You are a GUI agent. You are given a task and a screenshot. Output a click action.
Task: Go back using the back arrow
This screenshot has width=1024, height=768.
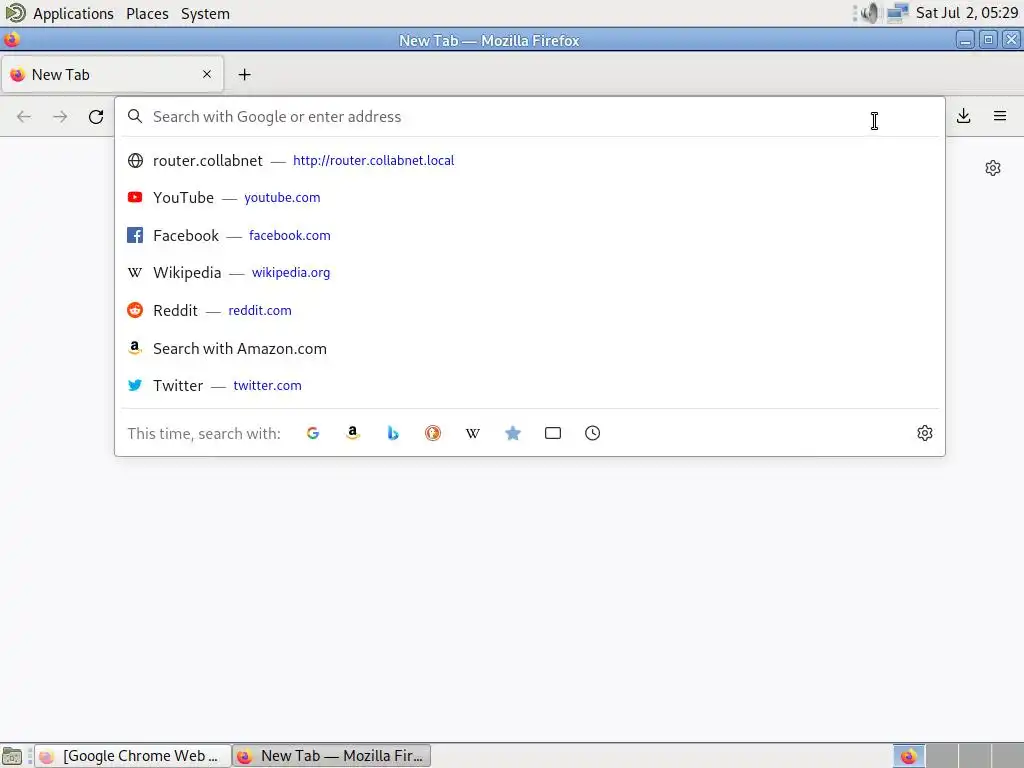[24, 117]
